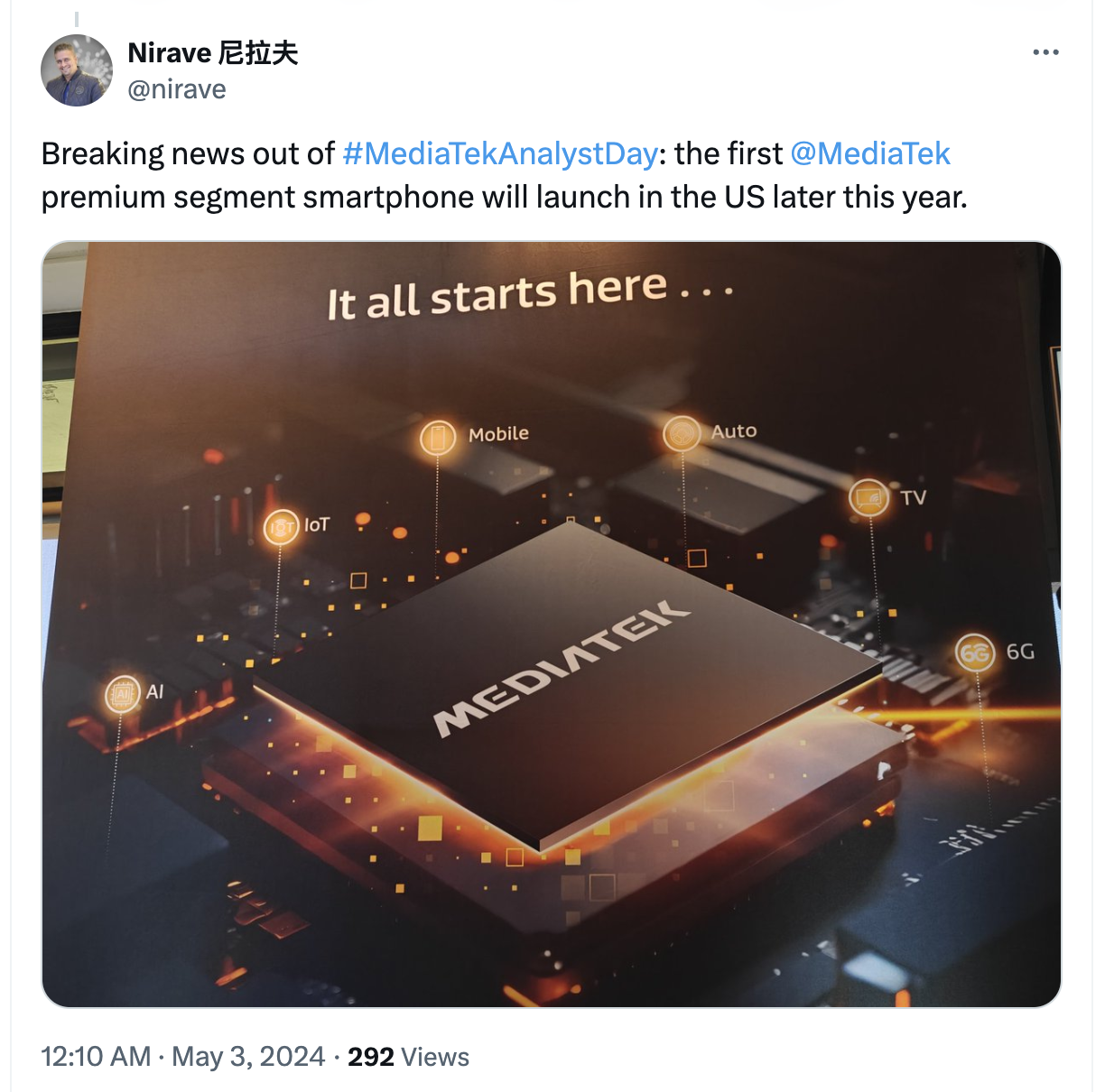Click Nirave's profile avatar picture
Viewport: 1105px width, 1092px height.
click(77, 70)
